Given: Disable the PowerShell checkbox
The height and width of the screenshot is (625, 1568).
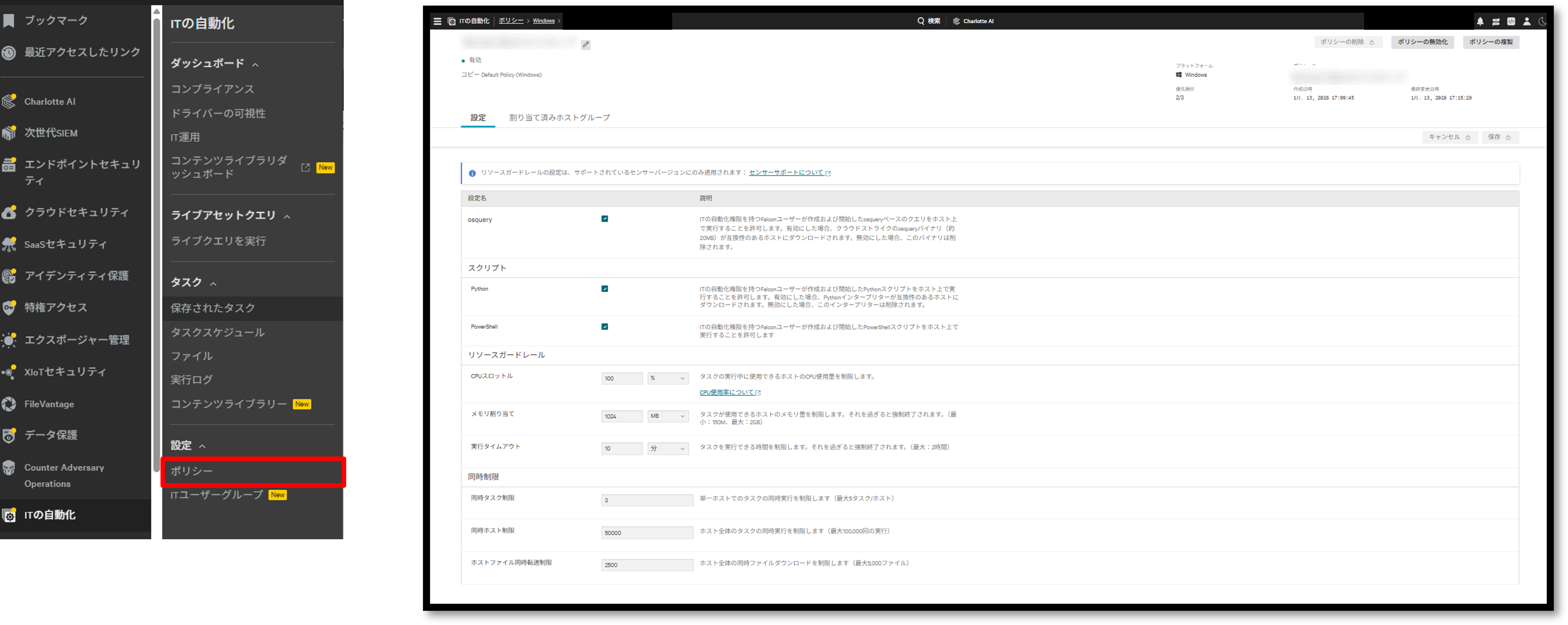Looking at the screenshot, I should tap(605, 327).
